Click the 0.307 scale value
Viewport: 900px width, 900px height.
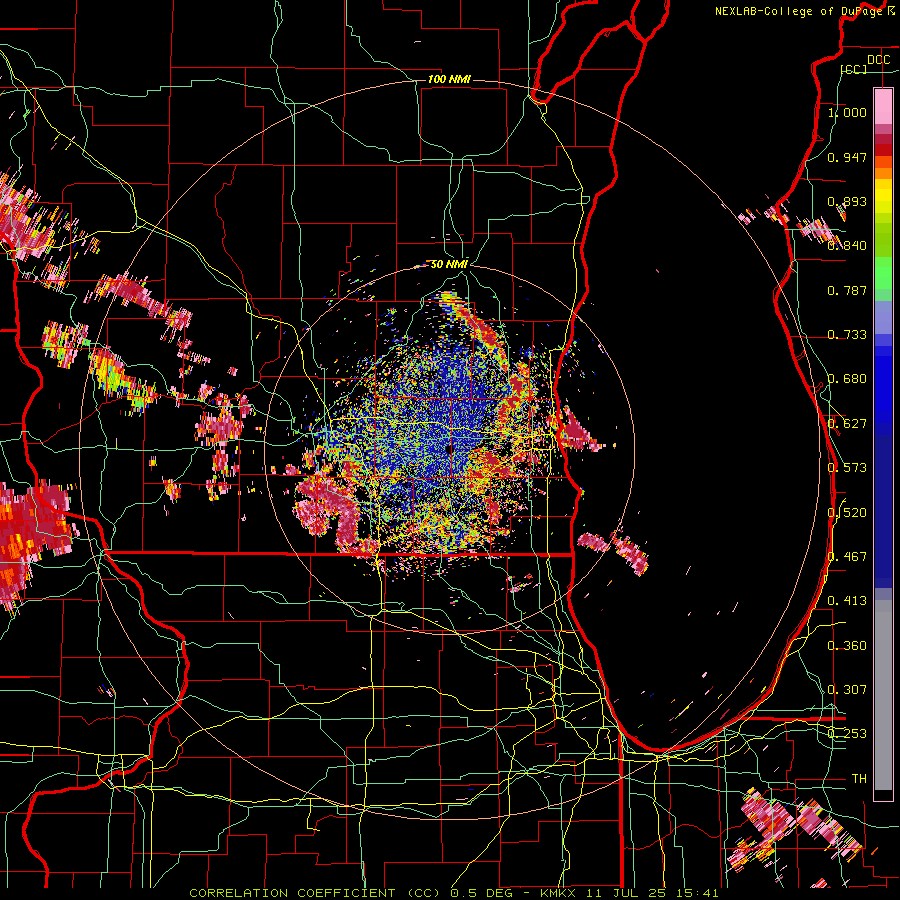847,690
